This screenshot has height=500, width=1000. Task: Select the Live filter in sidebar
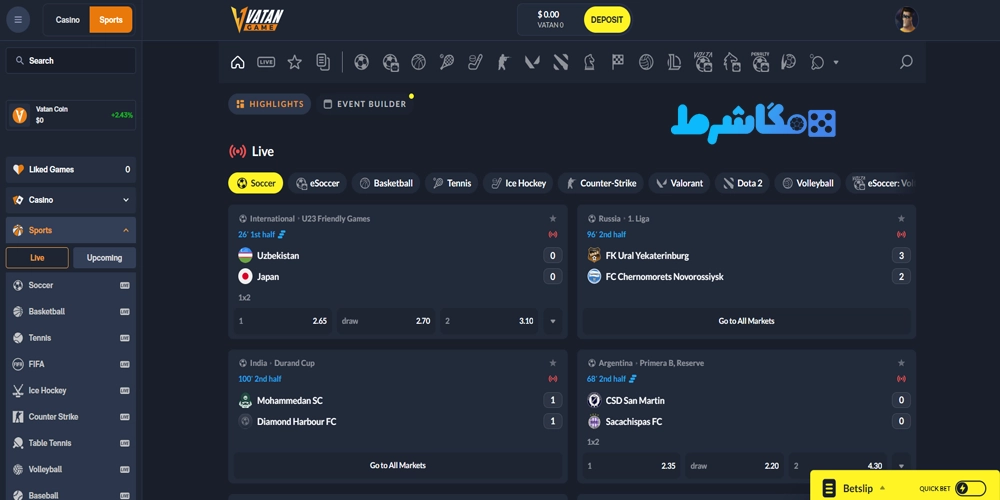click(x=37, y=258)
